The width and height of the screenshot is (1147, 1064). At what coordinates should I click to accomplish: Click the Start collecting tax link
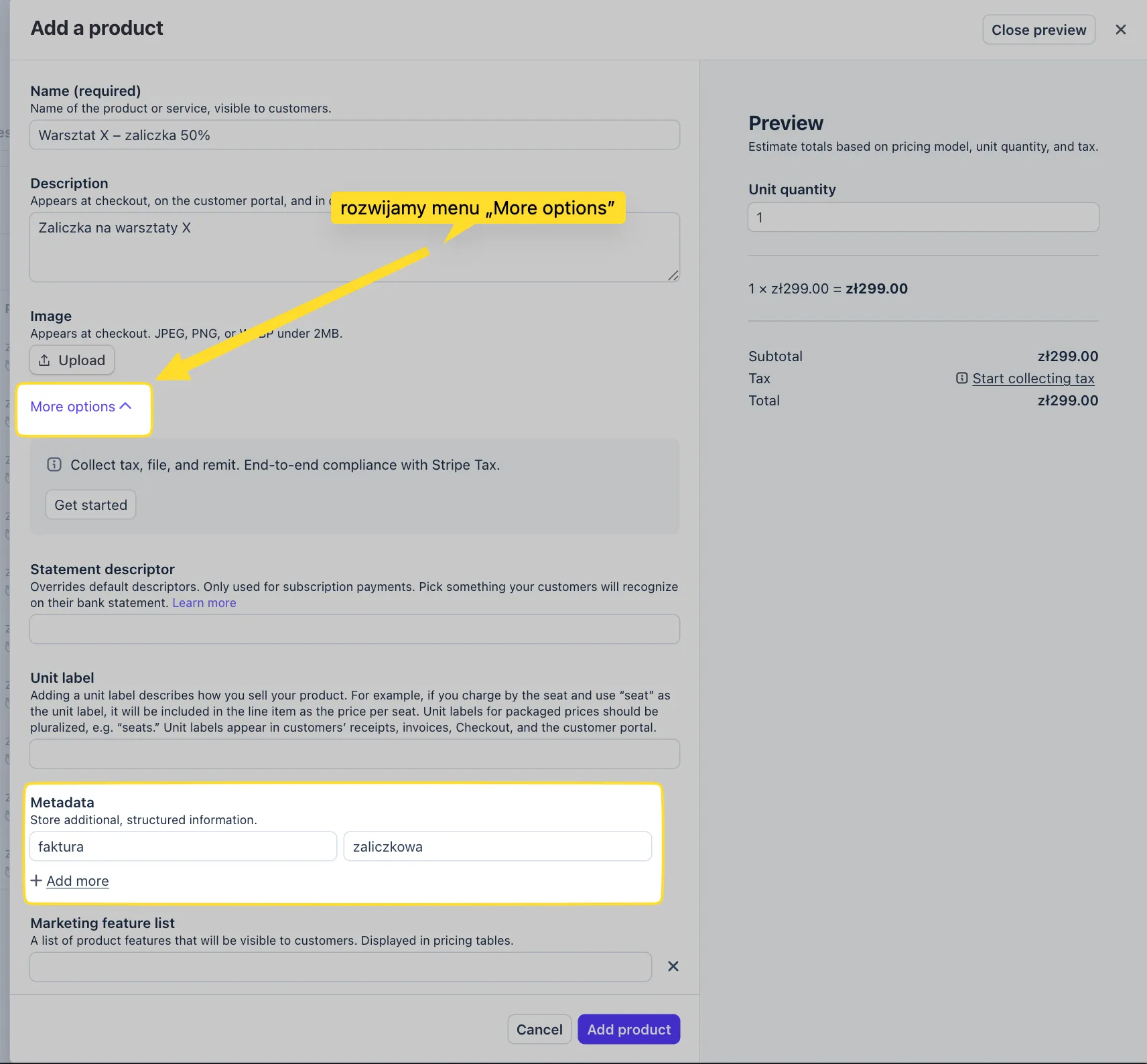[1032, 378]
